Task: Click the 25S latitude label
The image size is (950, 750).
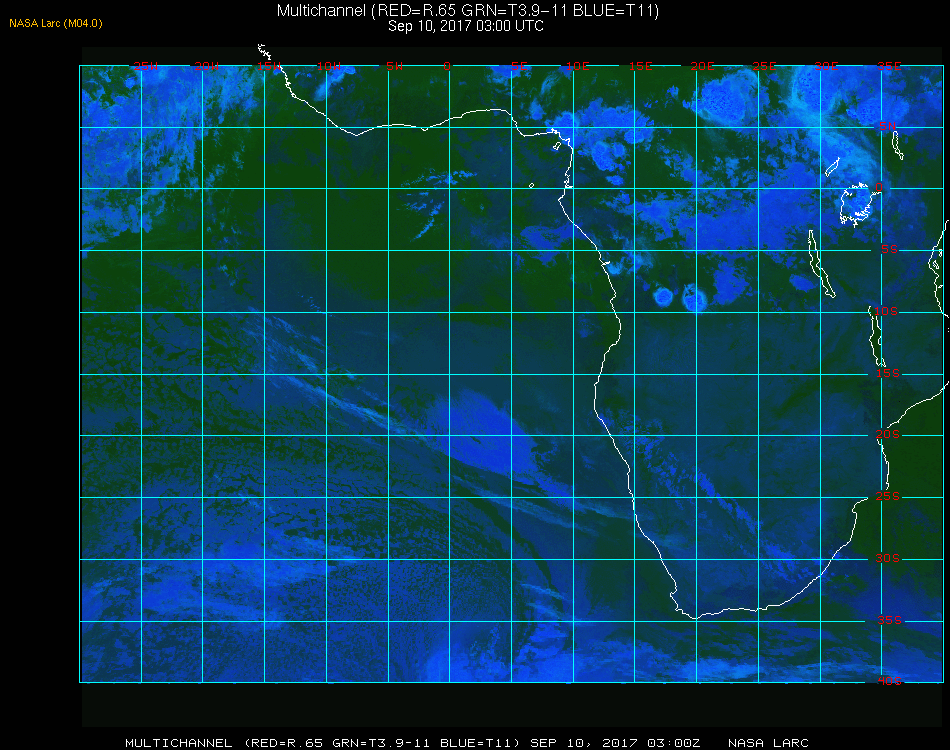Action: tap(888, 496)
